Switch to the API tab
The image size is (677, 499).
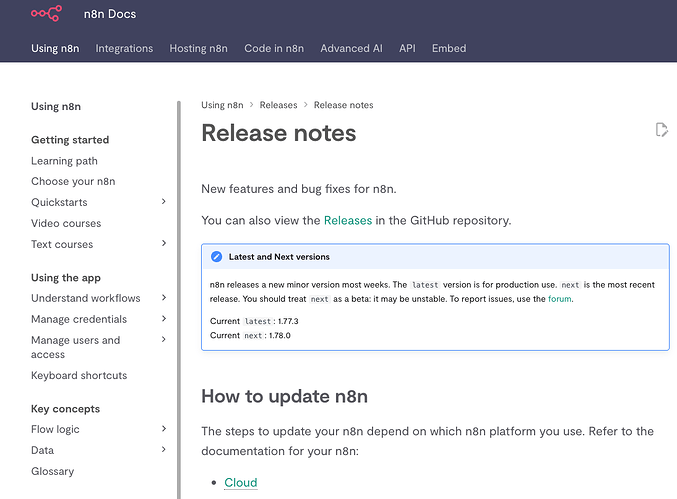click(x=407, y=48)
